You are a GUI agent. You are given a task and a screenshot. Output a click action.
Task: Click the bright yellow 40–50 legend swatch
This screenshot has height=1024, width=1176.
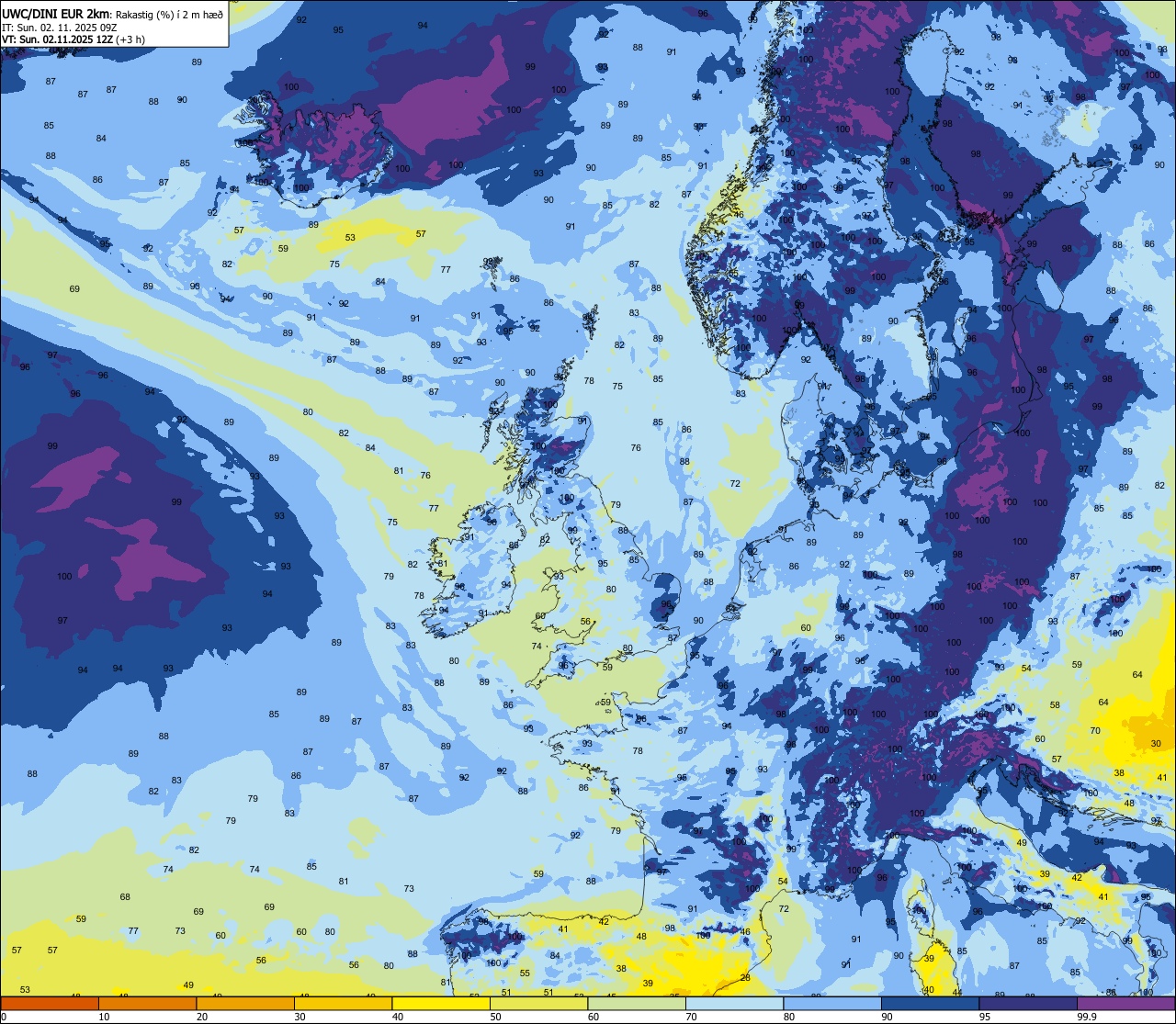(x=441, y=1003)
